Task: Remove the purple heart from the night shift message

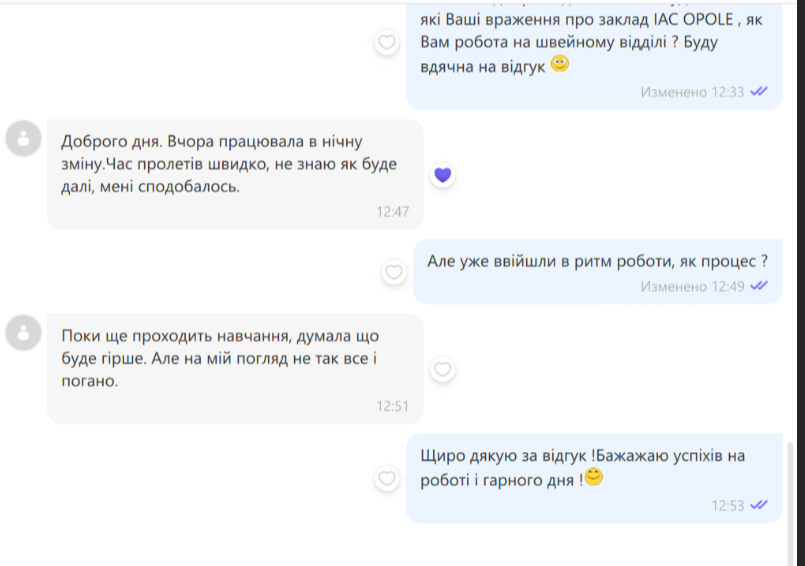Action: [x=442, y=175]
